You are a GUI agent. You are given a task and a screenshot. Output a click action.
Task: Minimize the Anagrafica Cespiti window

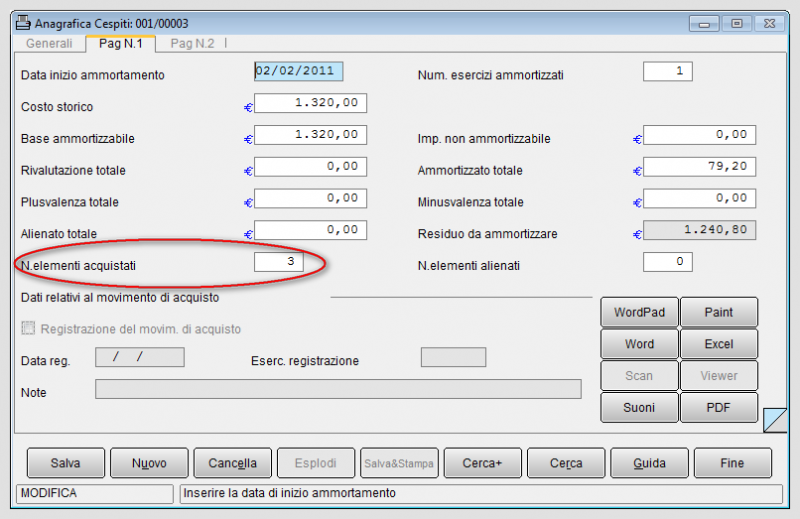[x=704, y=23]
